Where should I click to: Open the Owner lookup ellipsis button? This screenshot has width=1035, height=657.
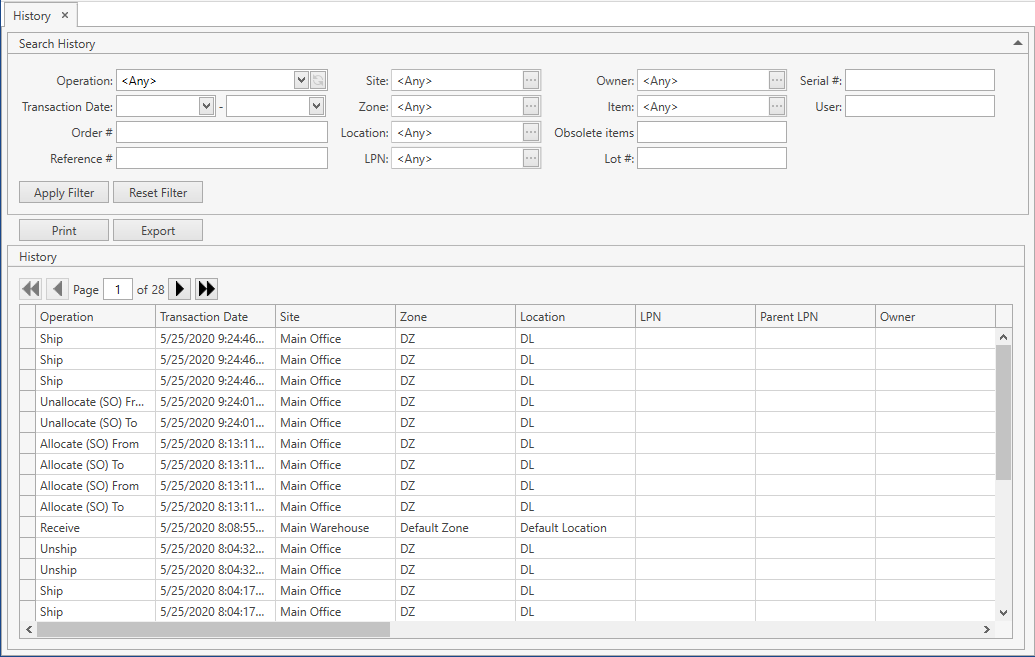coord(777,81)
